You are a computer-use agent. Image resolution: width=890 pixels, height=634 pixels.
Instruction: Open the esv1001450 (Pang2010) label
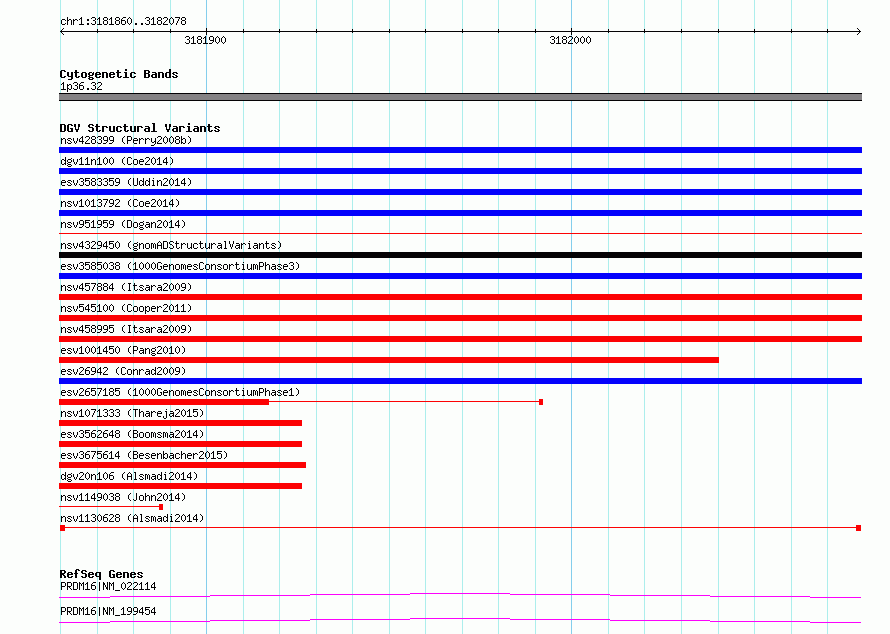pos(123,350)
